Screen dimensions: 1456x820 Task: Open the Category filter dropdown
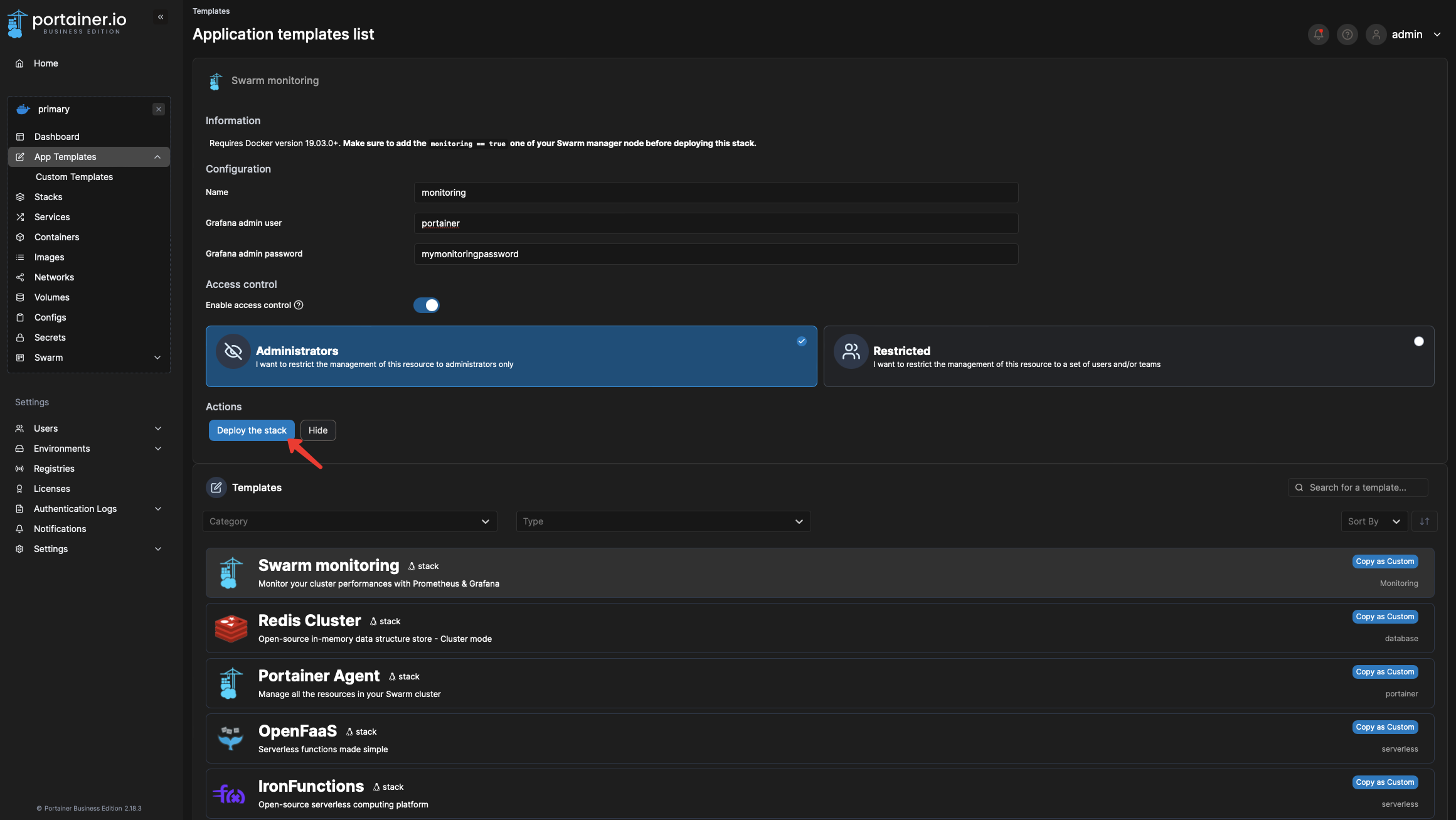(x=350, y=521)
